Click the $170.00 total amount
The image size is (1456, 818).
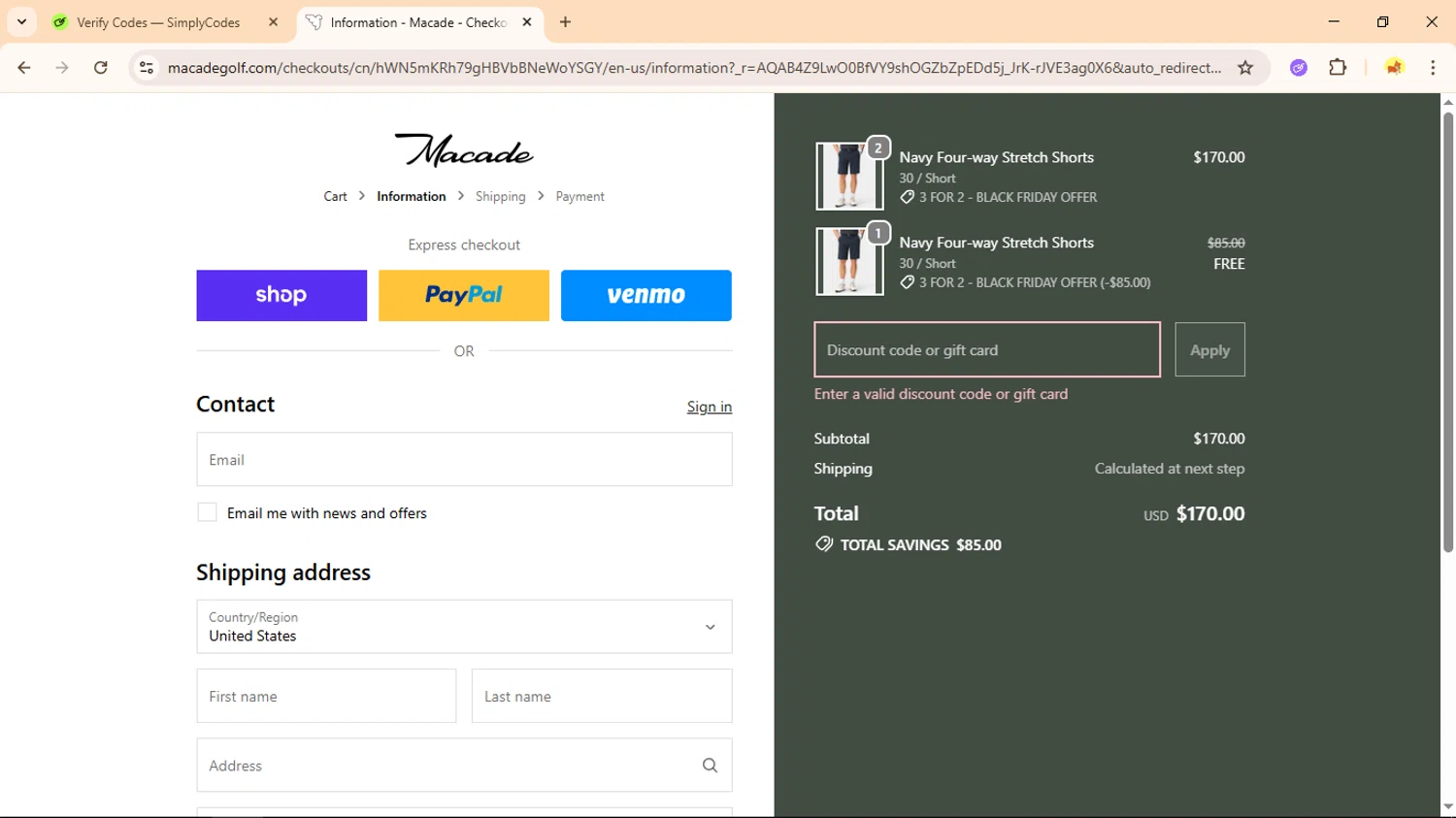[1210, 513]
